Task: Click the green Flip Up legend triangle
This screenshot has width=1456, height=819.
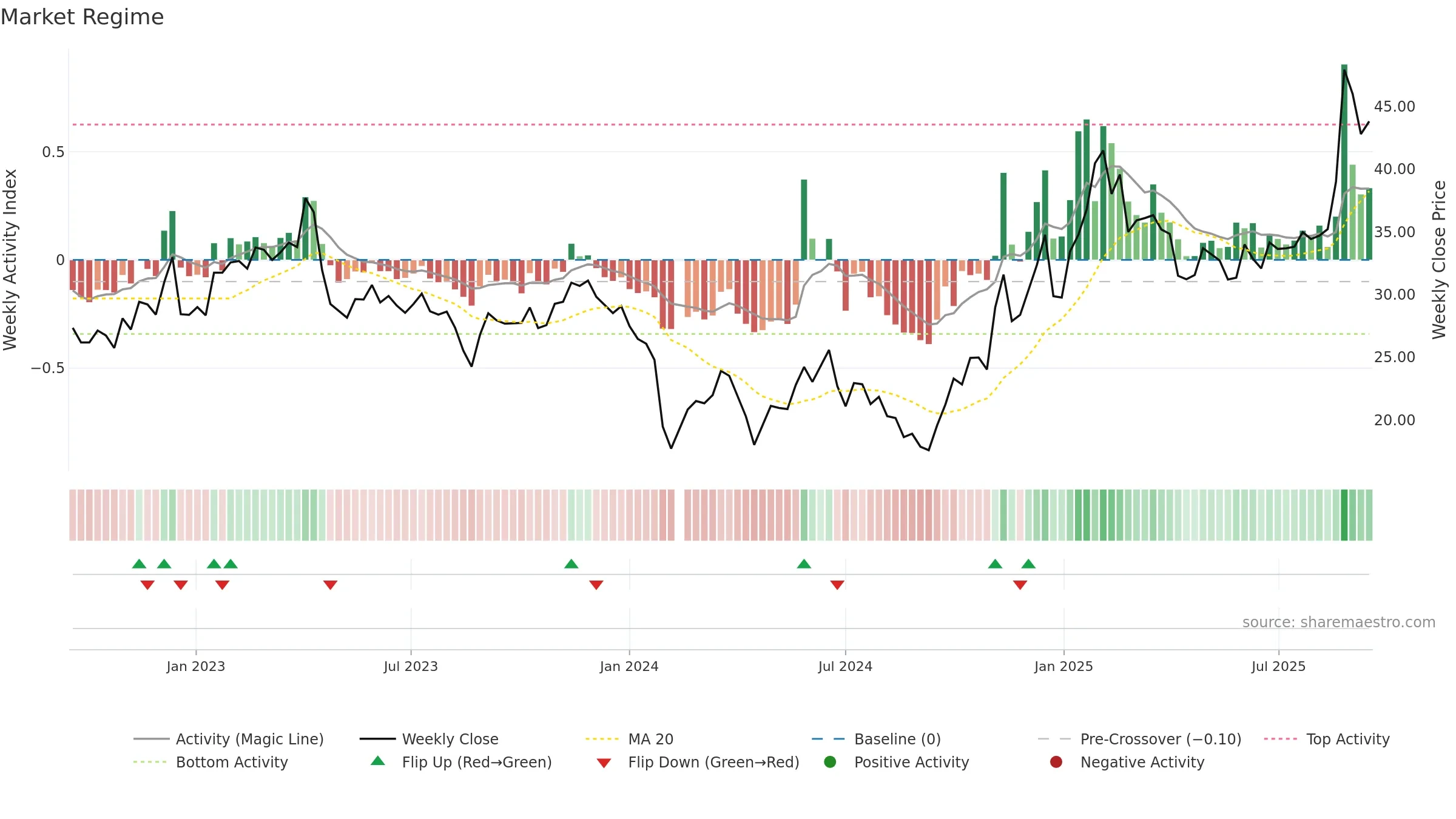Action: [x=378, y=761]
